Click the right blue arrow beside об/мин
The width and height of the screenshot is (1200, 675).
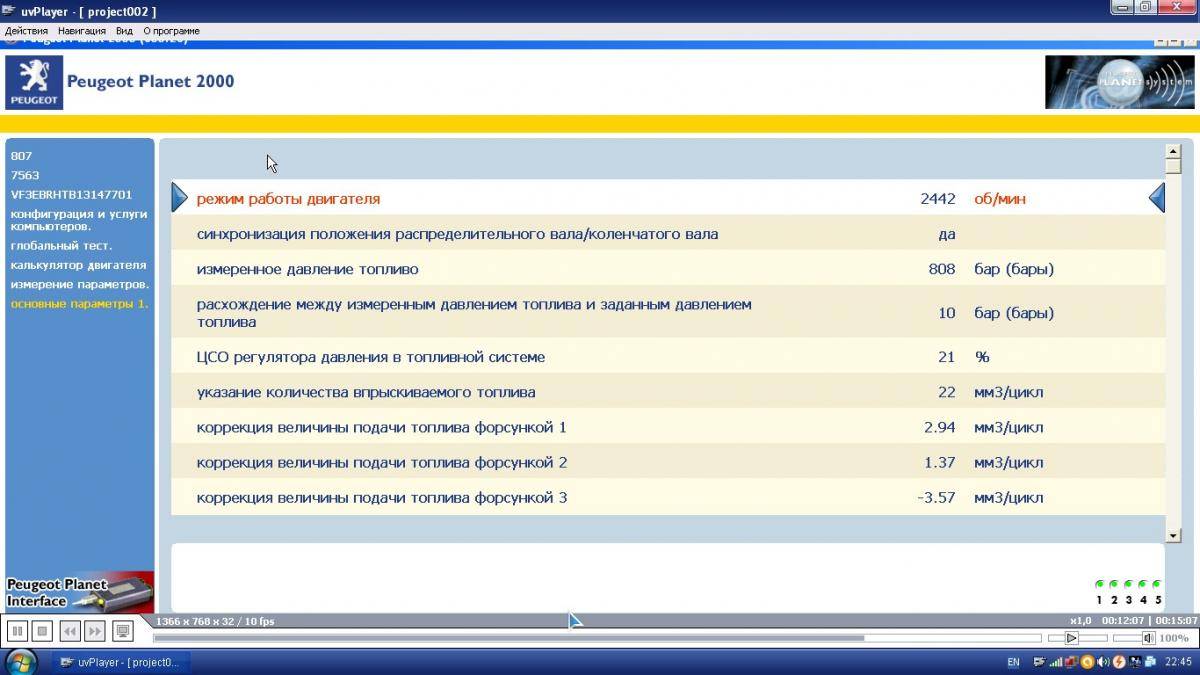tap(1157, 198)
